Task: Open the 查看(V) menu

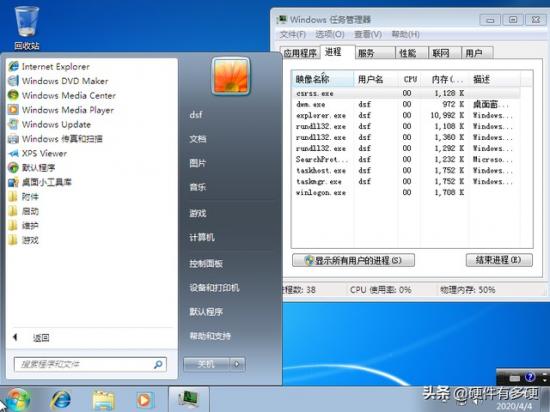Action: pyautogui.click(x=368, y=34)
